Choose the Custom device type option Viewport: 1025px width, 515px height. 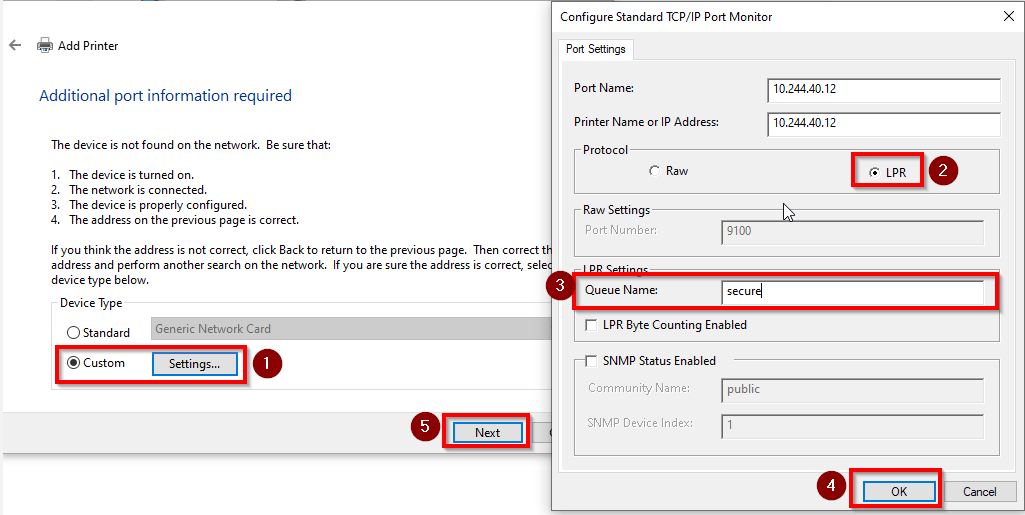point(73,363)
